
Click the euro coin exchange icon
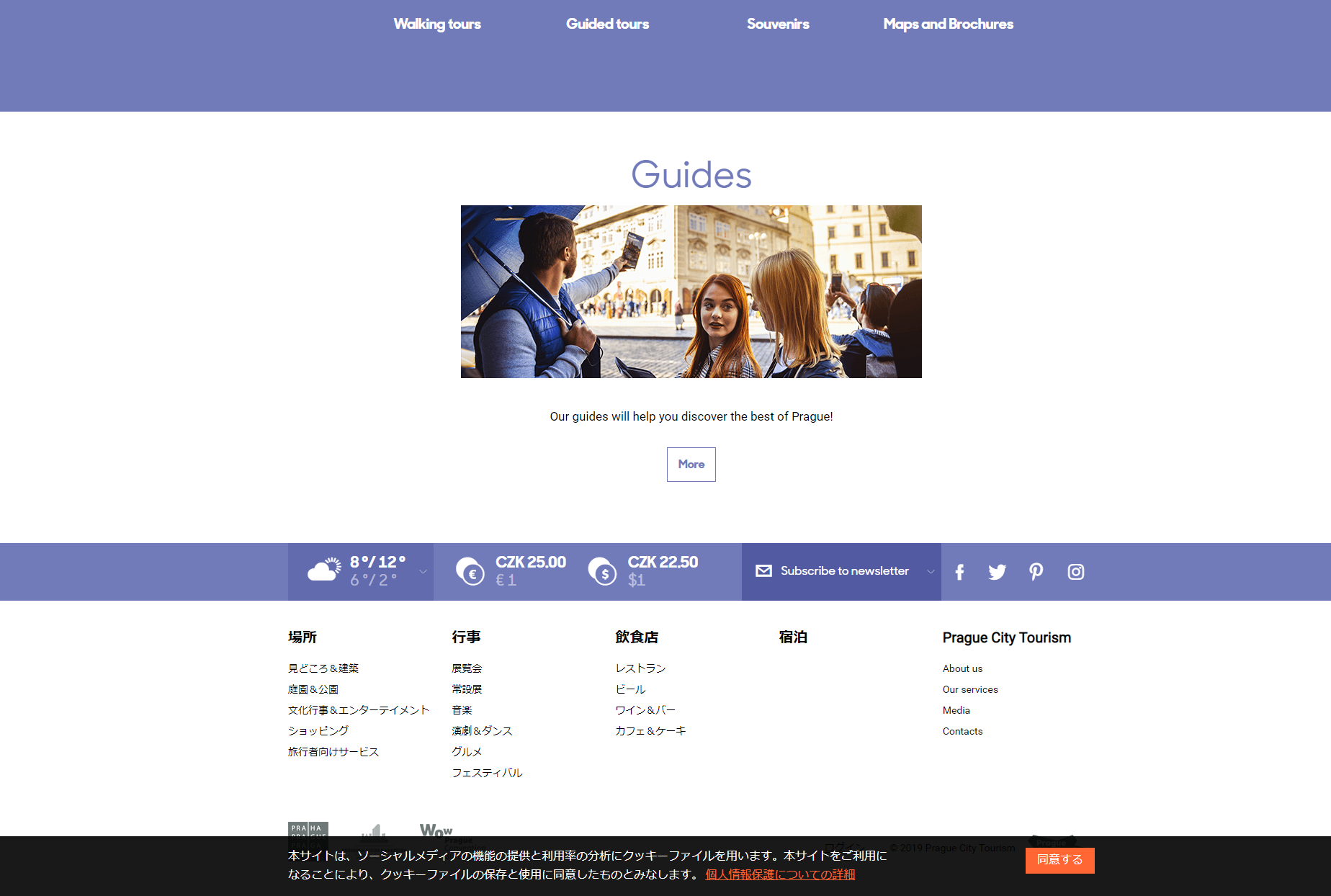point(470,571)
